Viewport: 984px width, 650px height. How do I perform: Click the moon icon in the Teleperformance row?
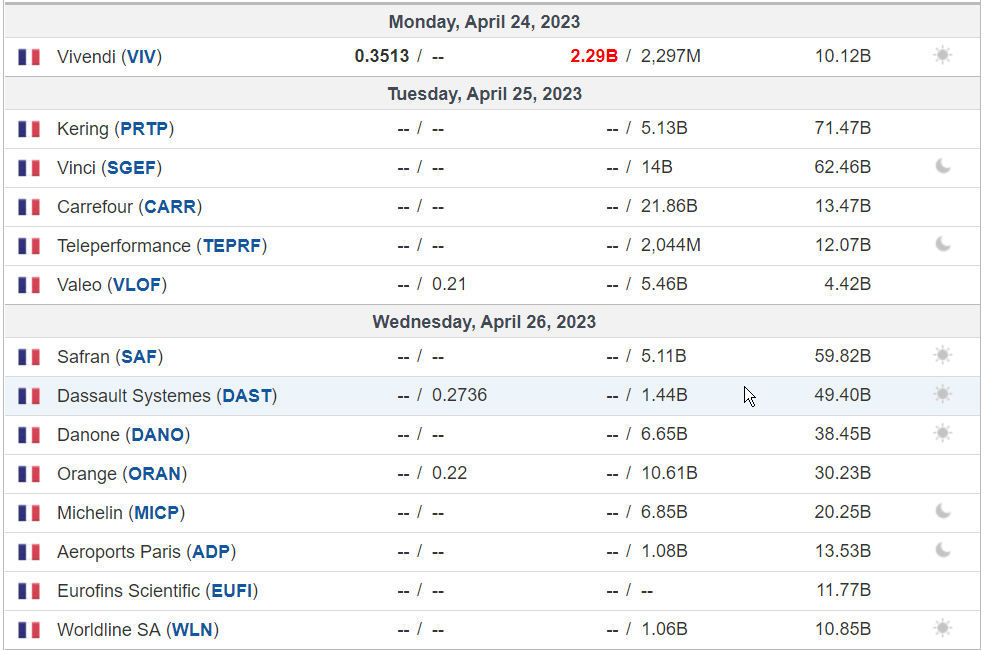943,244
